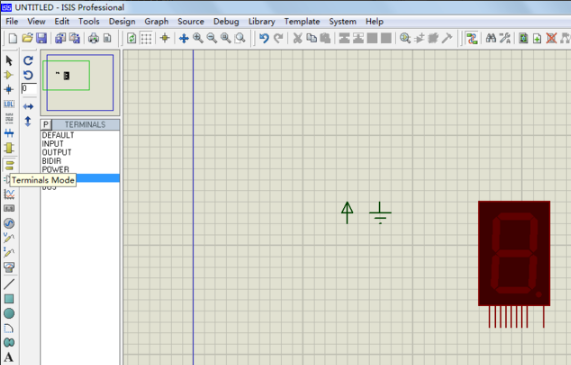Click the Block Rotate icon
This screenshot has height=365, width=571.
pos(372,38)
